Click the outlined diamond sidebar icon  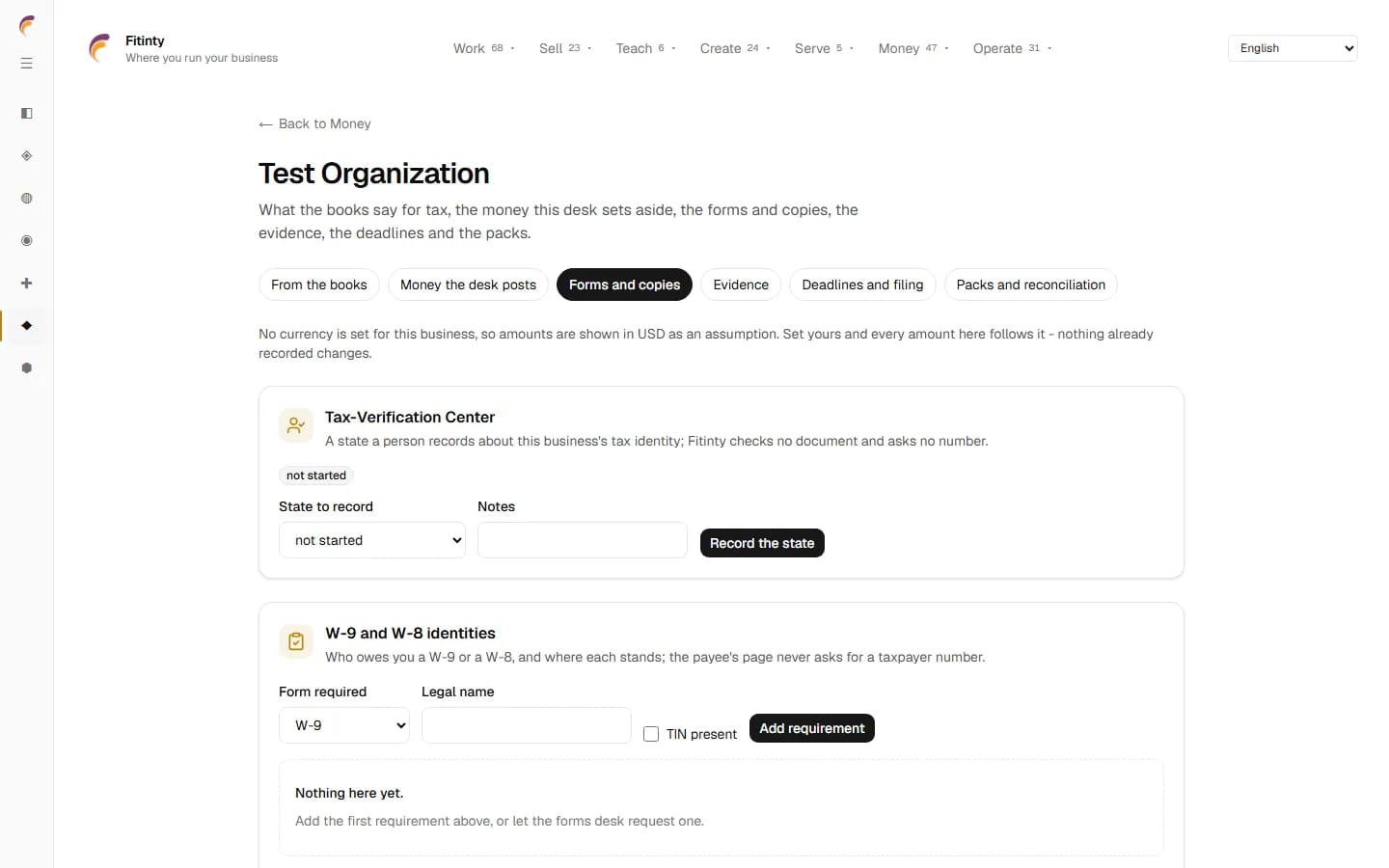coord(27,156)
